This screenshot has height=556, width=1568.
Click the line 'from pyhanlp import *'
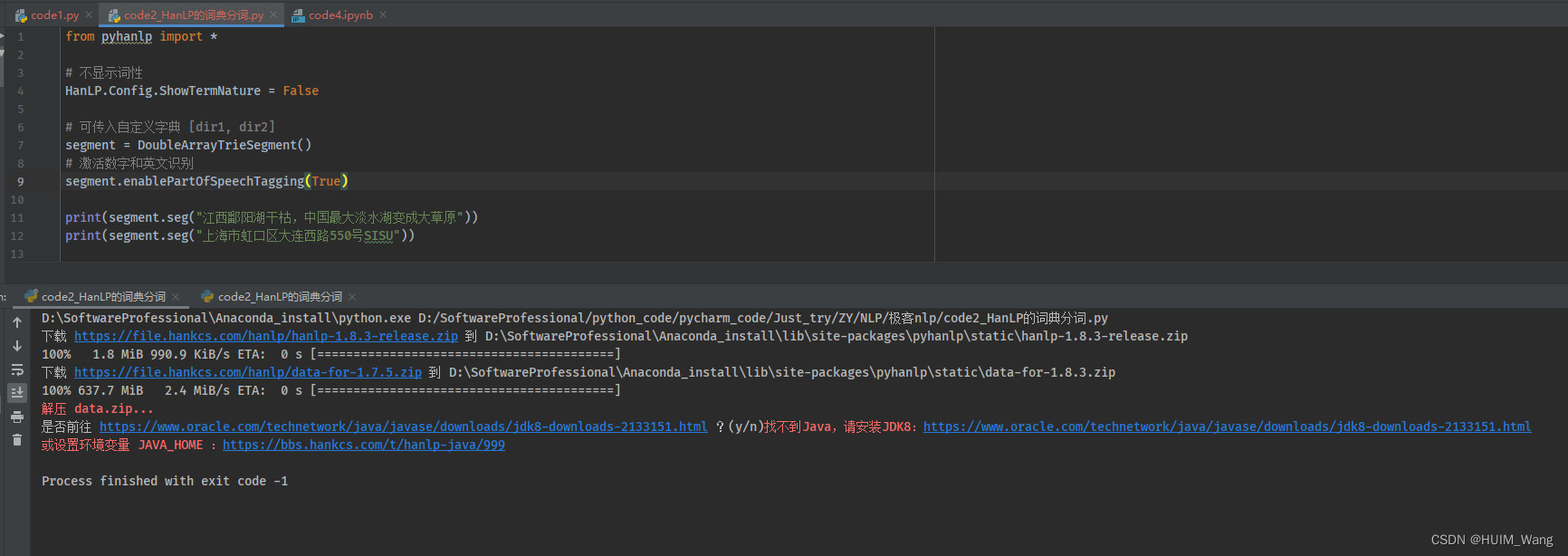click(141, 36)
